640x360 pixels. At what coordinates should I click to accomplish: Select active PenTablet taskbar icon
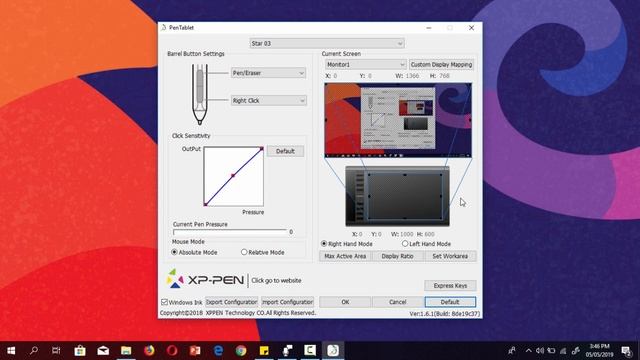(333, 351)
